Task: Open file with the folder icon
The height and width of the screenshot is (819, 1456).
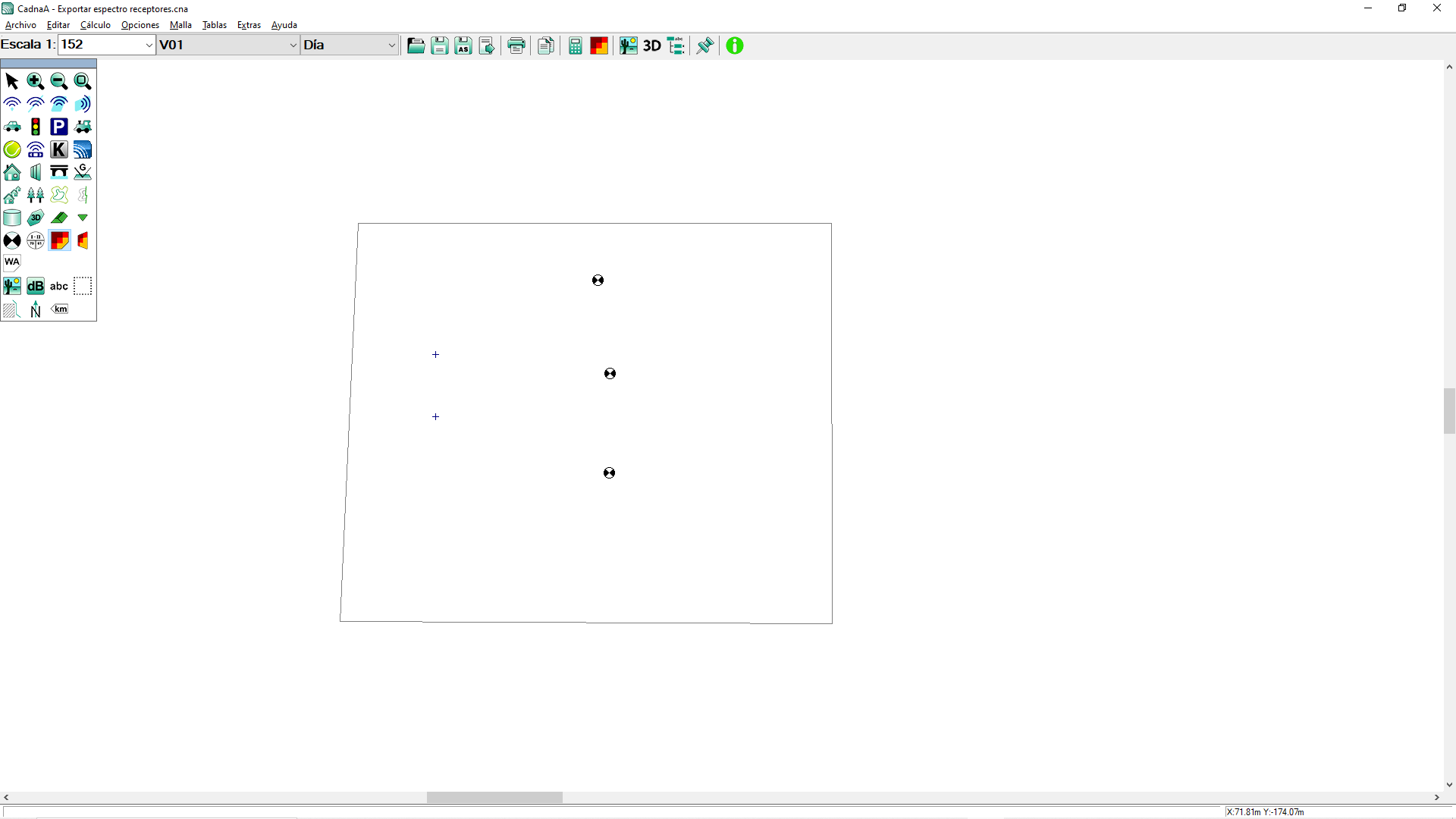Action: (416, 45)
